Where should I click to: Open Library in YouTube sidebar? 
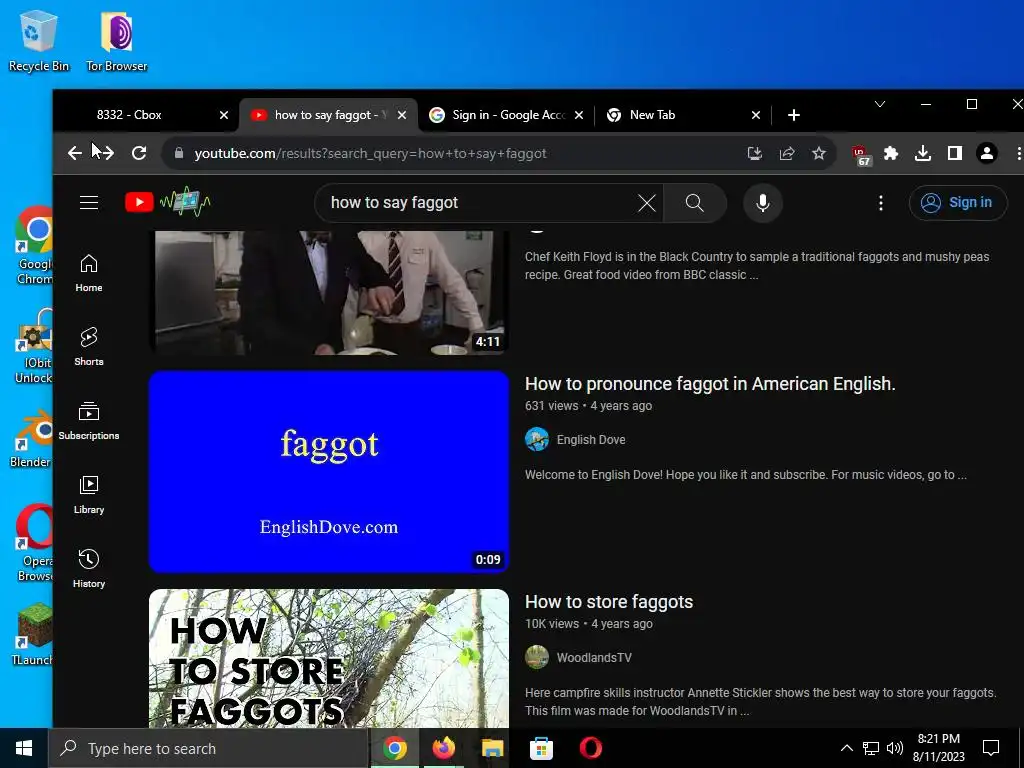tap(89, 494)
